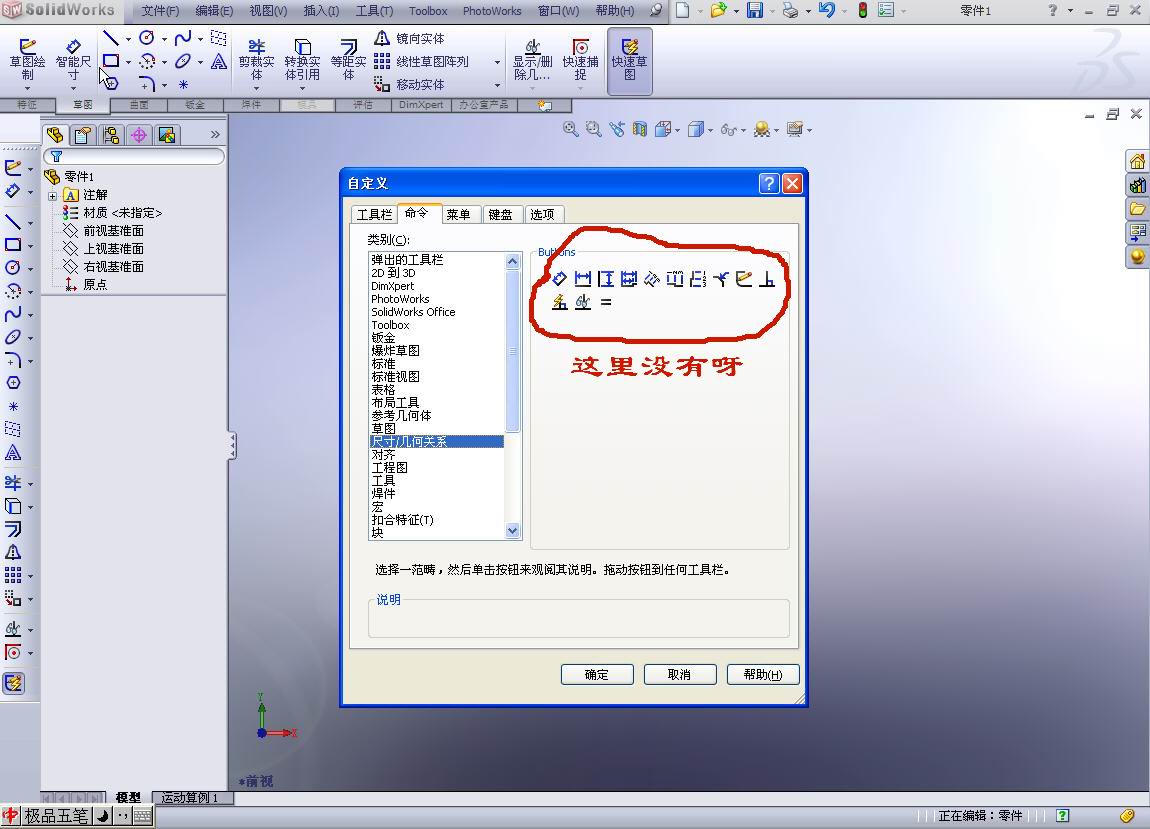1150x829 pixels.
Task: Click 镜向实体 Mirror Entities
Action: coord(410,38)
